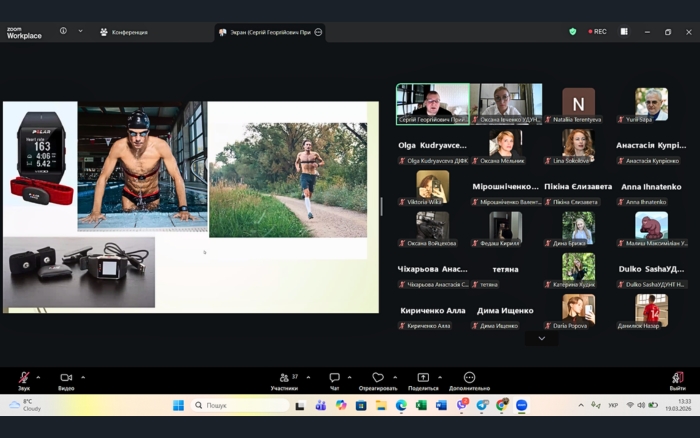Expand video options arrow next to Видео

click(x=83, y=377)
